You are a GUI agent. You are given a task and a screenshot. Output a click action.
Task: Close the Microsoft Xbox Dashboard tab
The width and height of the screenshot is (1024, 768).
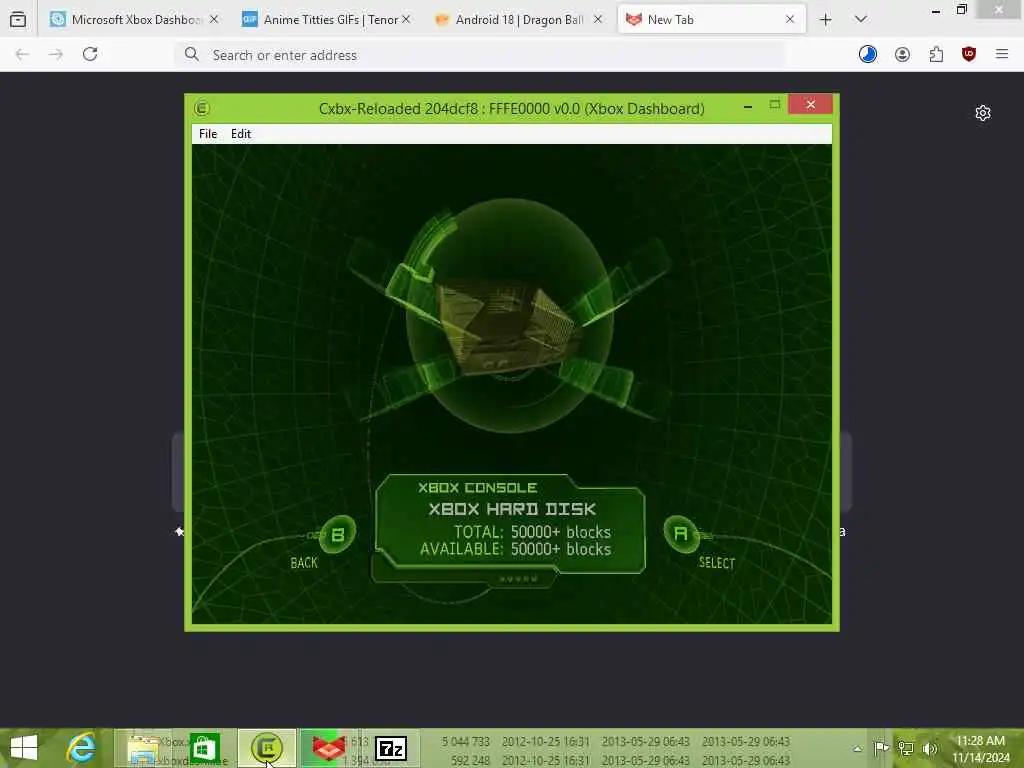pyautogui.click(x=214, y=20)
